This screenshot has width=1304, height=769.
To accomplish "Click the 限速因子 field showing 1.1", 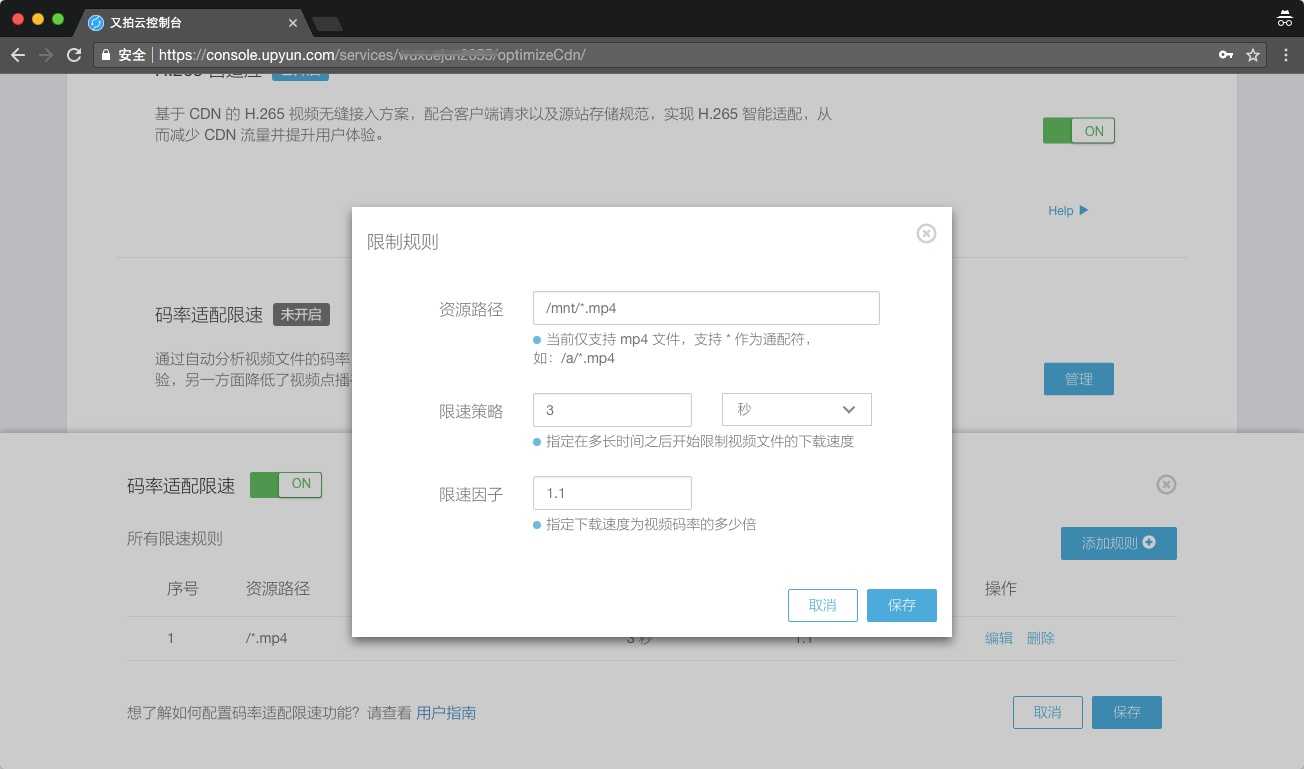I will [x=612, y=493].
